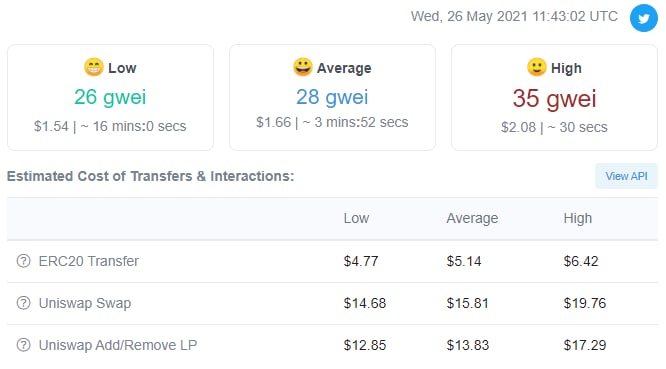Click the Average column header
The image size is (666, 369).
472,218
